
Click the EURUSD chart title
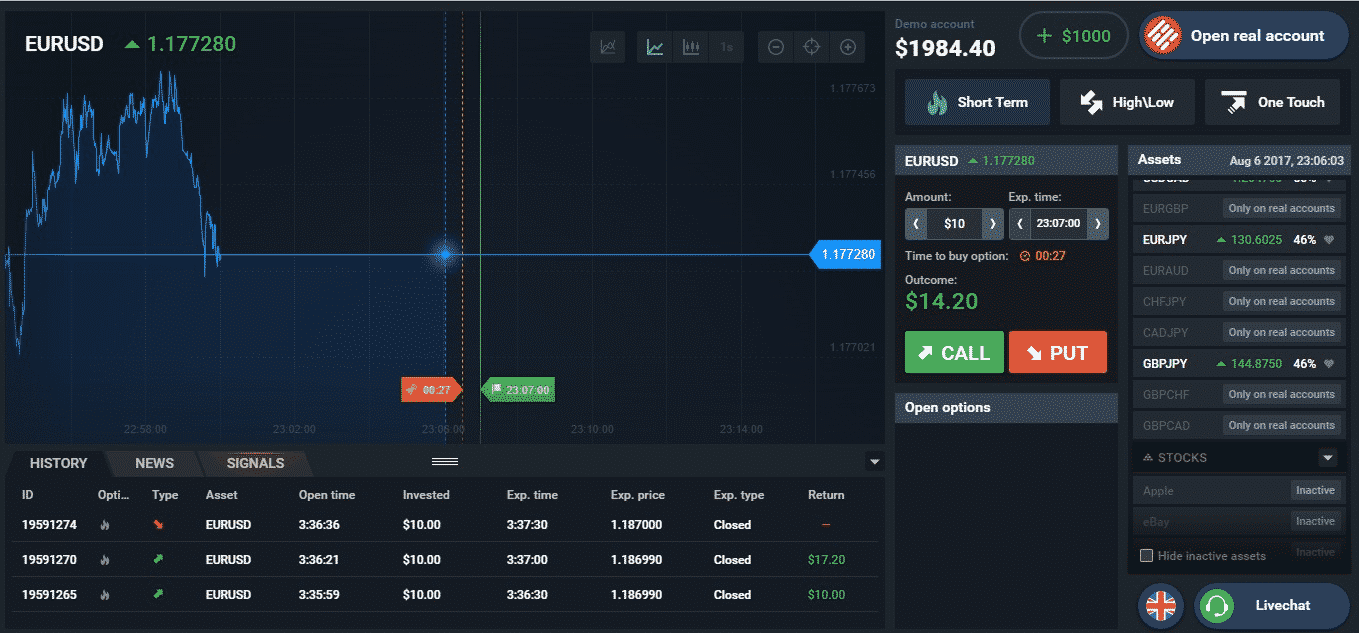point(64,44)
